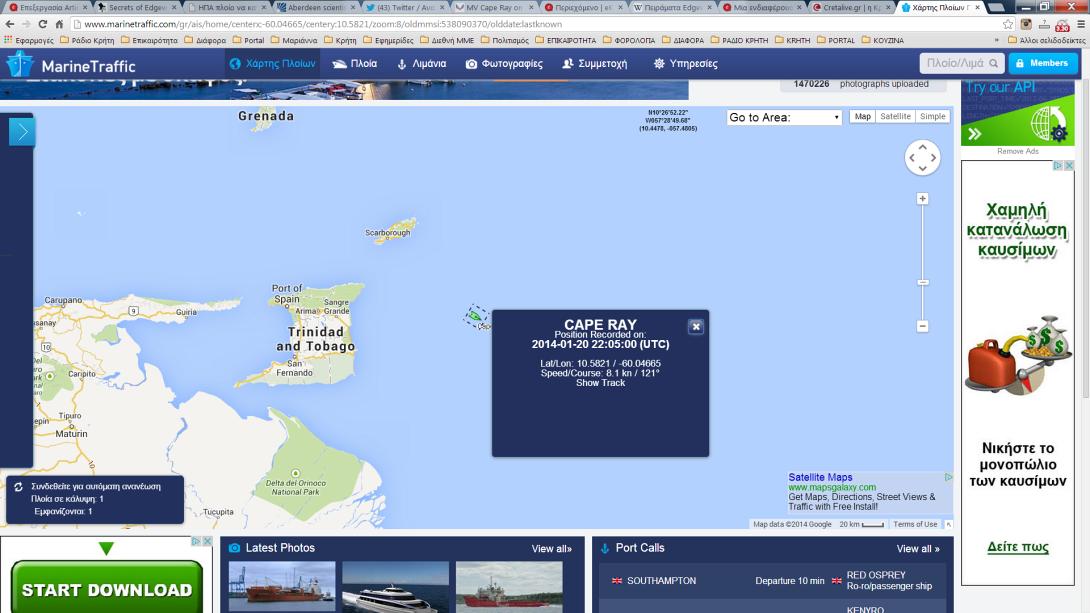Open the Υπηρεσίες menu
This screenshot has width=1090, height=613.
pyautogui.click(x=685, y=63)
